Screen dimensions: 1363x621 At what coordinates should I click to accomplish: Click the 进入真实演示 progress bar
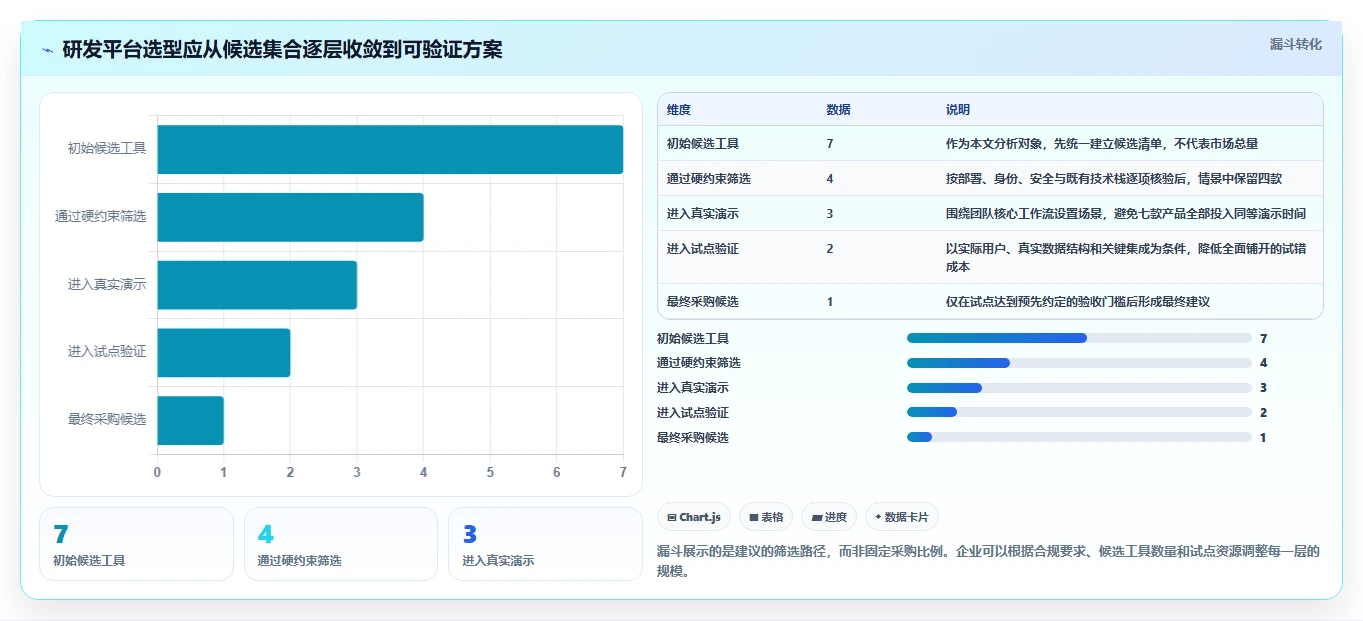click(x=1079, y=388)
